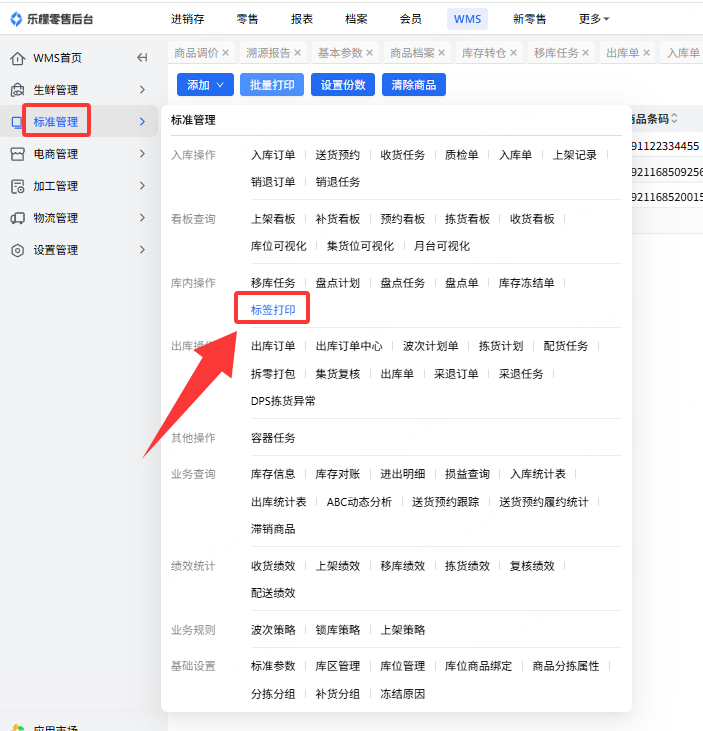
Task: Open 补货看板 link
Action: click(338, 219)
